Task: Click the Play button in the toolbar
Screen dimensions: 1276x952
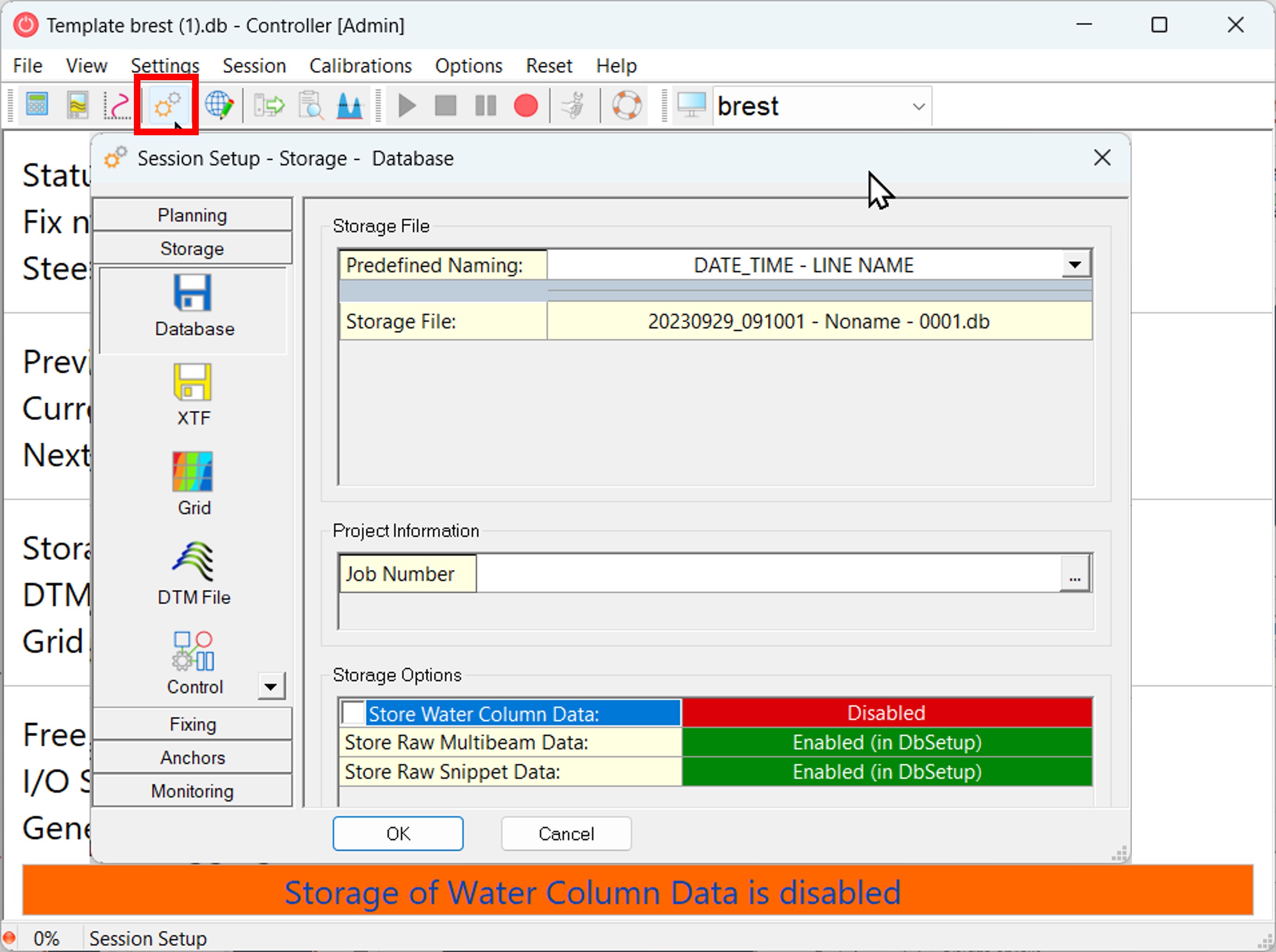Action: [x=407, y=106]
